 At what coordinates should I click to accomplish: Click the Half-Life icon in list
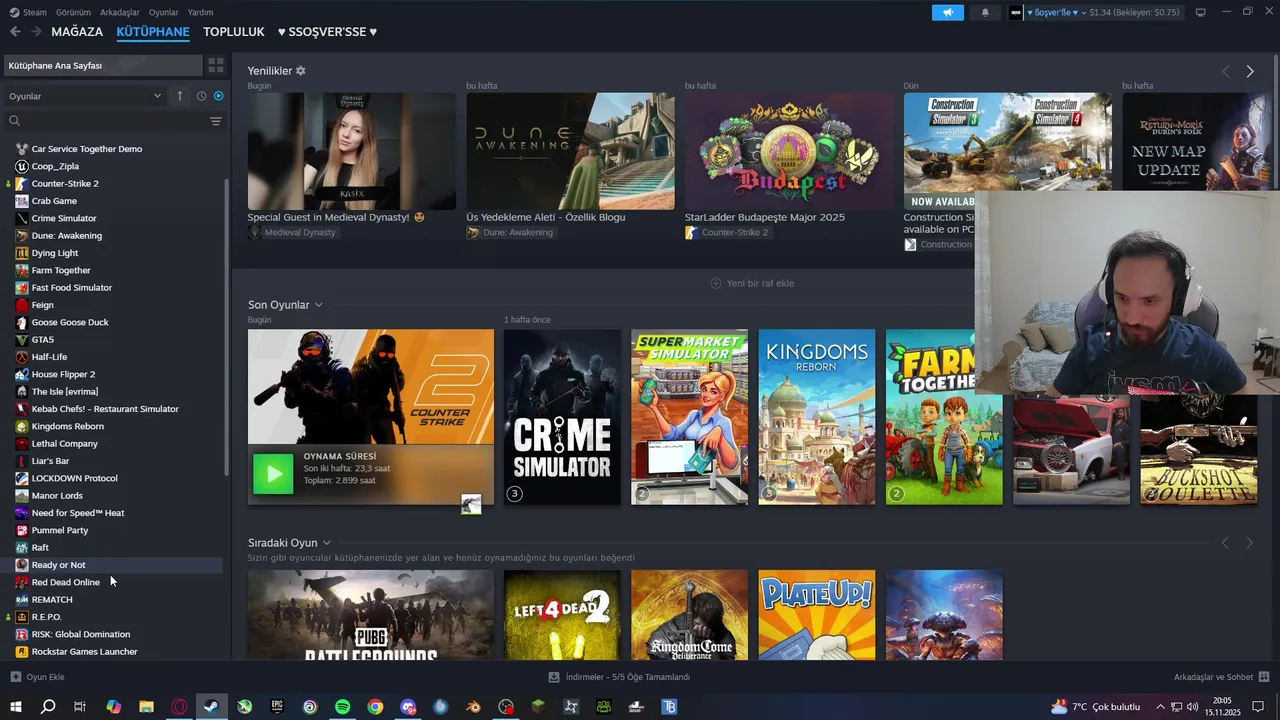pyautogui.click(x=22, y=357)
